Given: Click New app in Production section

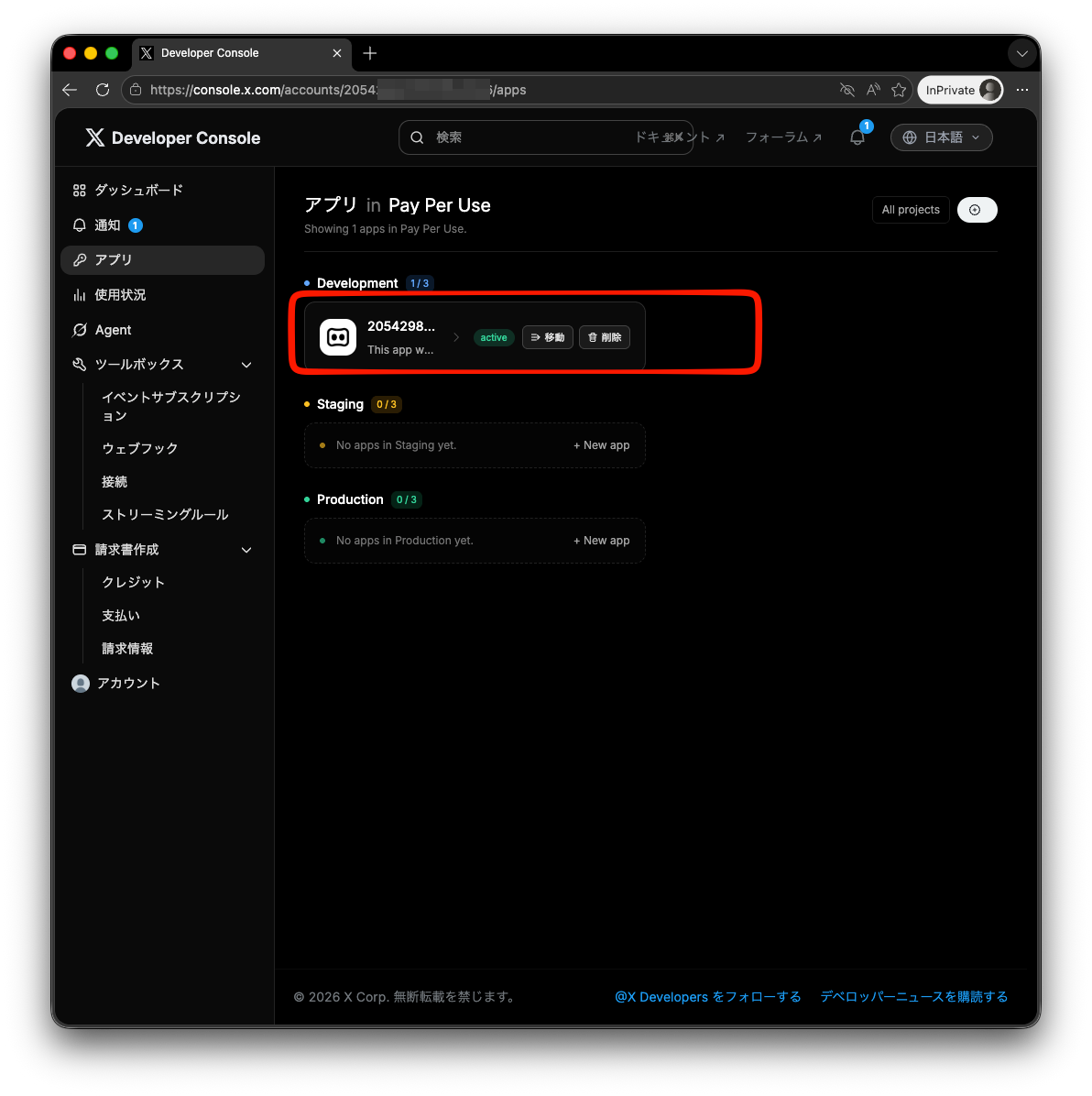Looking at the screenshot, I should [602, 541].
